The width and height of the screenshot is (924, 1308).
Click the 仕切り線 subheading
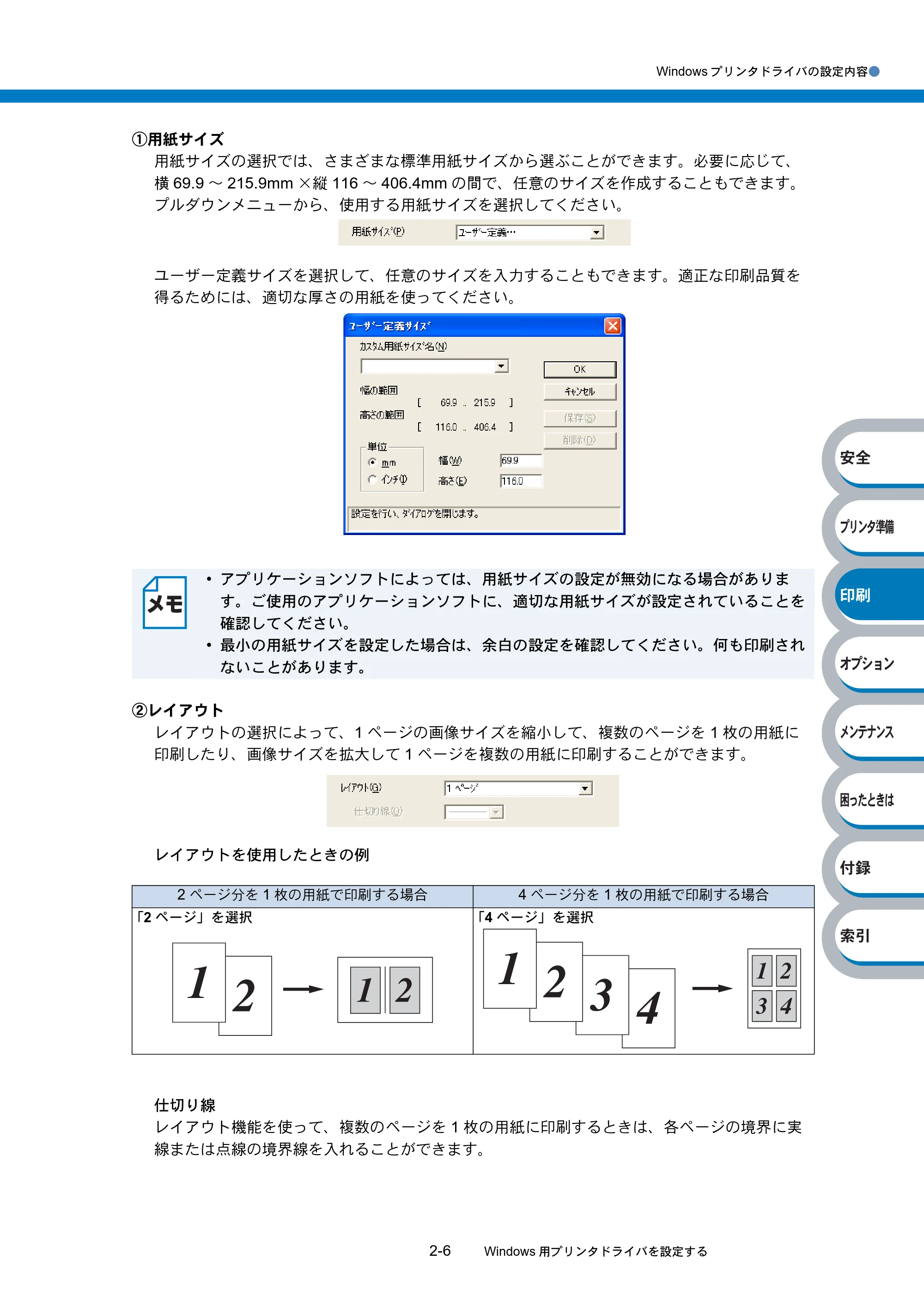click(185, 1105)
